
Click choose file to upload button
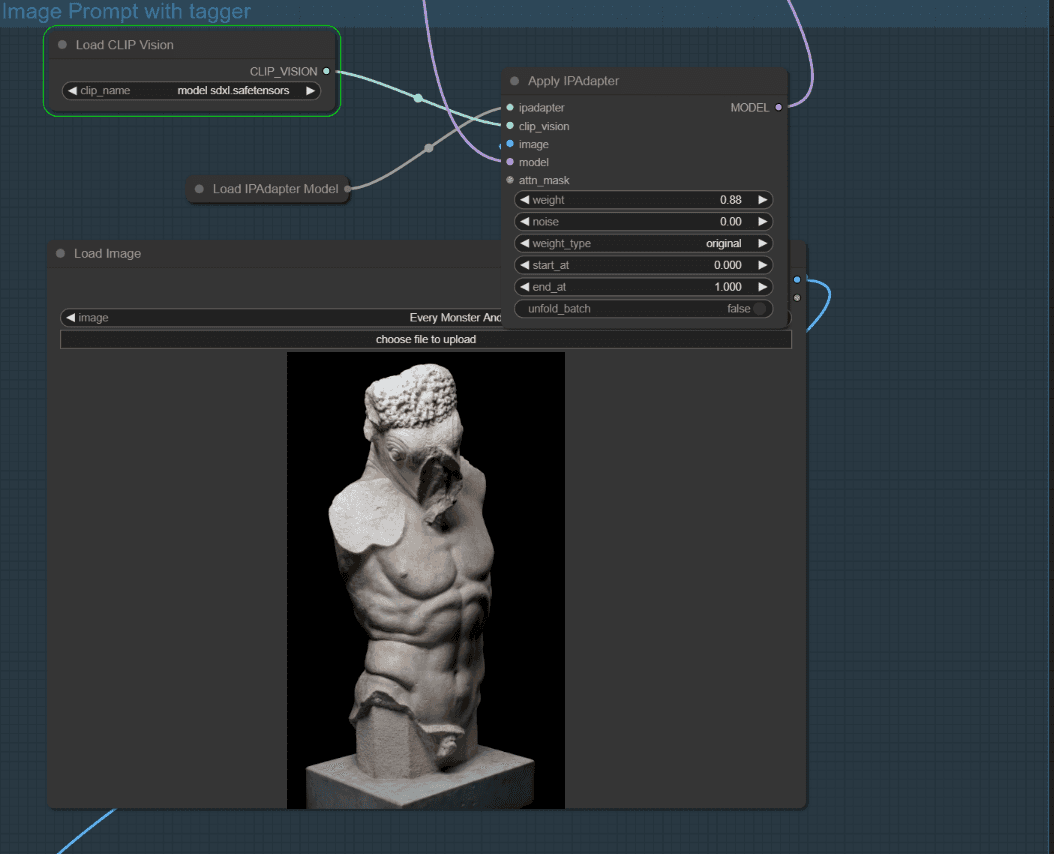[425, 339]
